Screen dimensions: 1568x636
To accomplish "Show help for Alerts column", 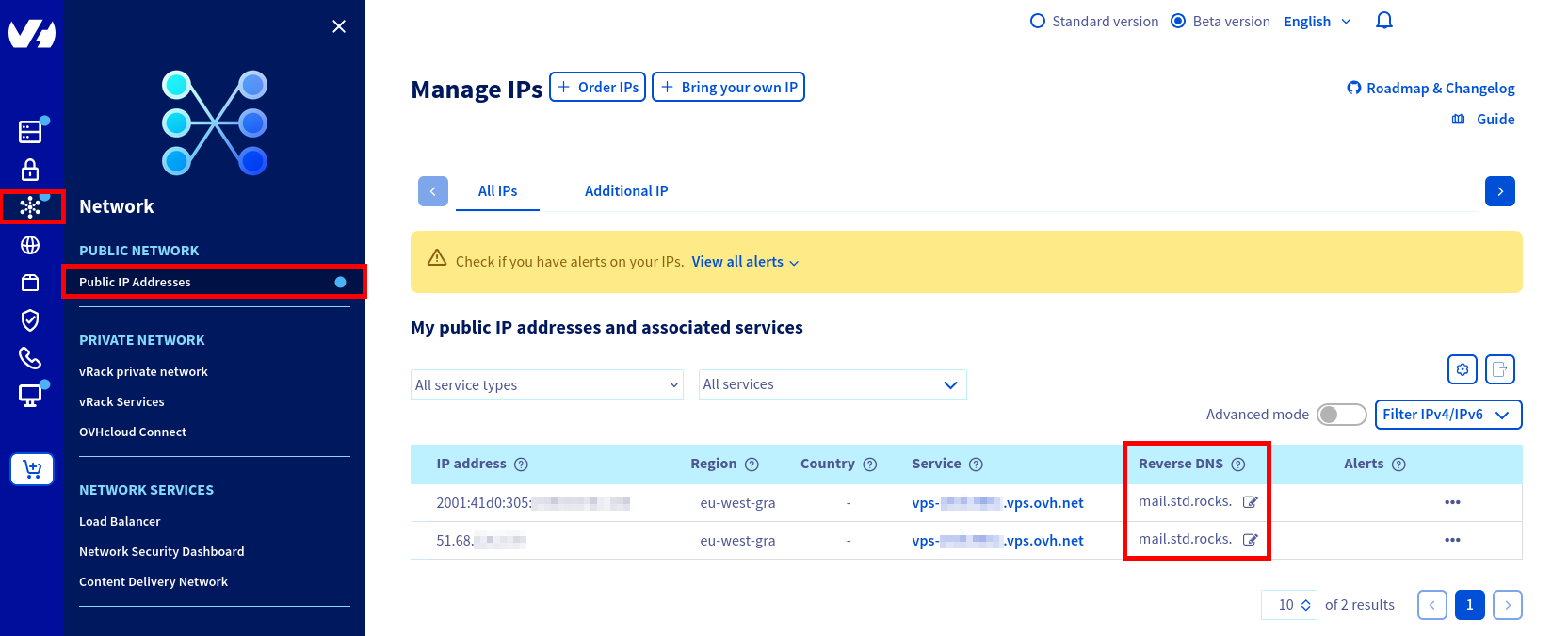I will coord(1398,465).
